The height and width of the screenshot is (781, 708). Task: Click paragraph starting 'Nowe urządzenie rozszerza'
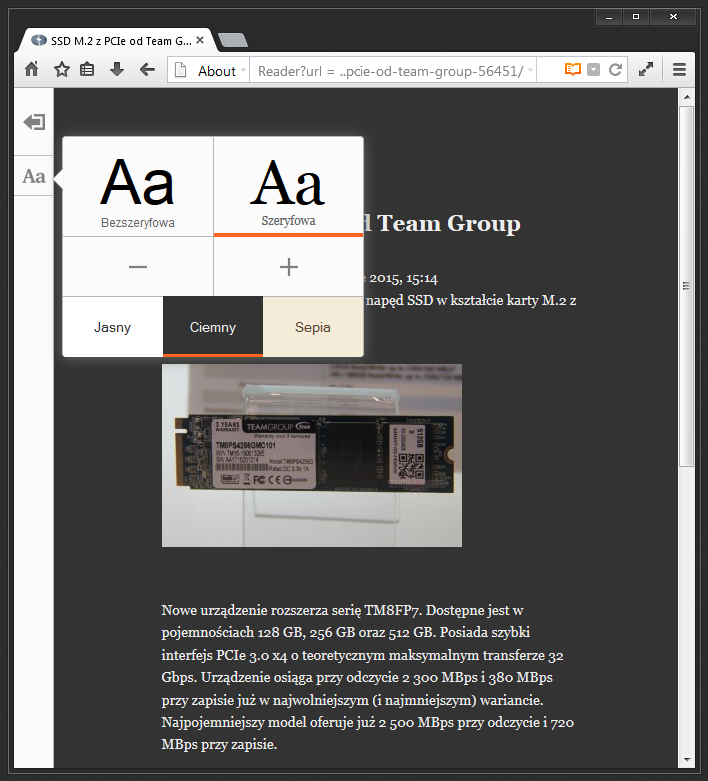[x=368, y=677]
